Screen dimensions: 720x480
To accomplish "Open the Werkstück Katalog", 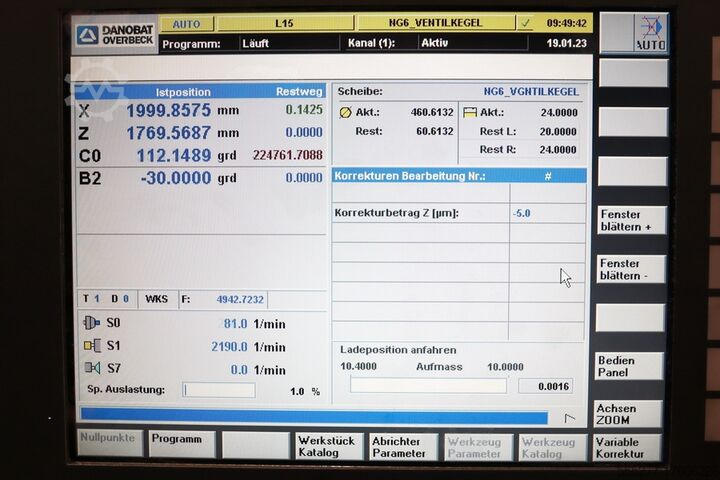I will [x=327, y=446].
